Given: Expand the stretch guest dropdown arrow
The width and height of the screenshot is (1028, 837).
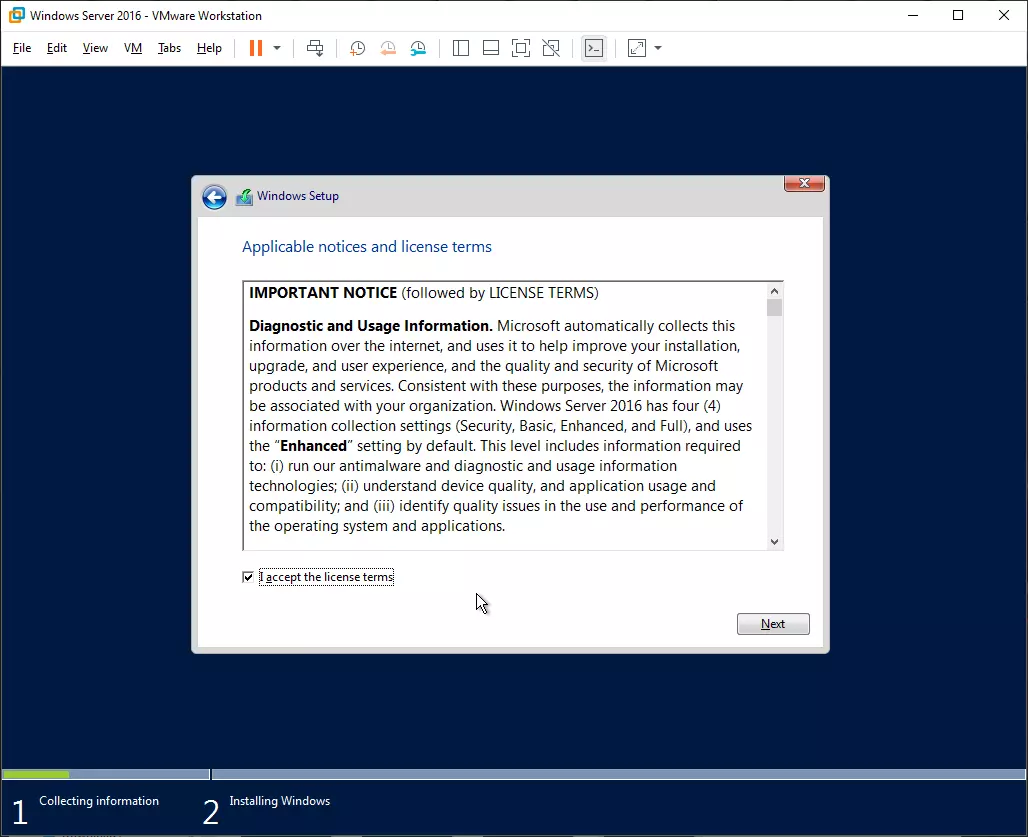Looking at the screenshot, I should [x=658, y=48].
